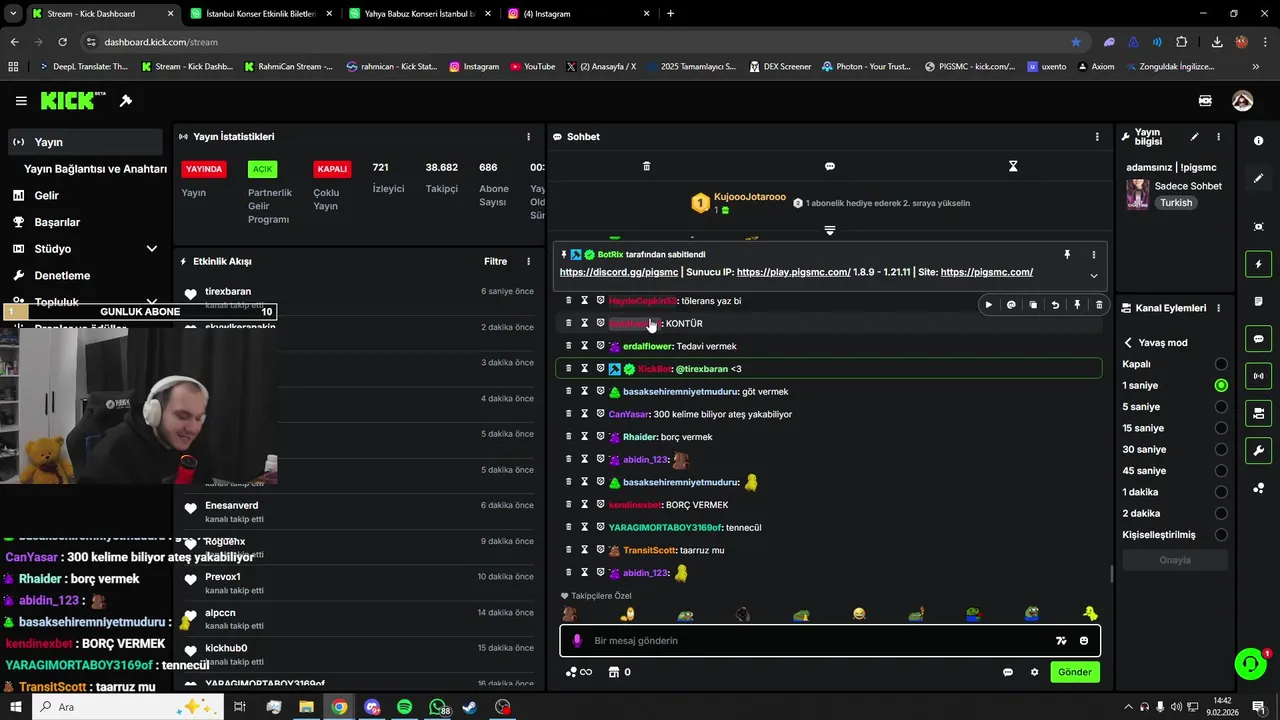This screenshot has height=720, width=1280.
Task: Go back from Yavaş mod with arrow
Action: 1129,342
